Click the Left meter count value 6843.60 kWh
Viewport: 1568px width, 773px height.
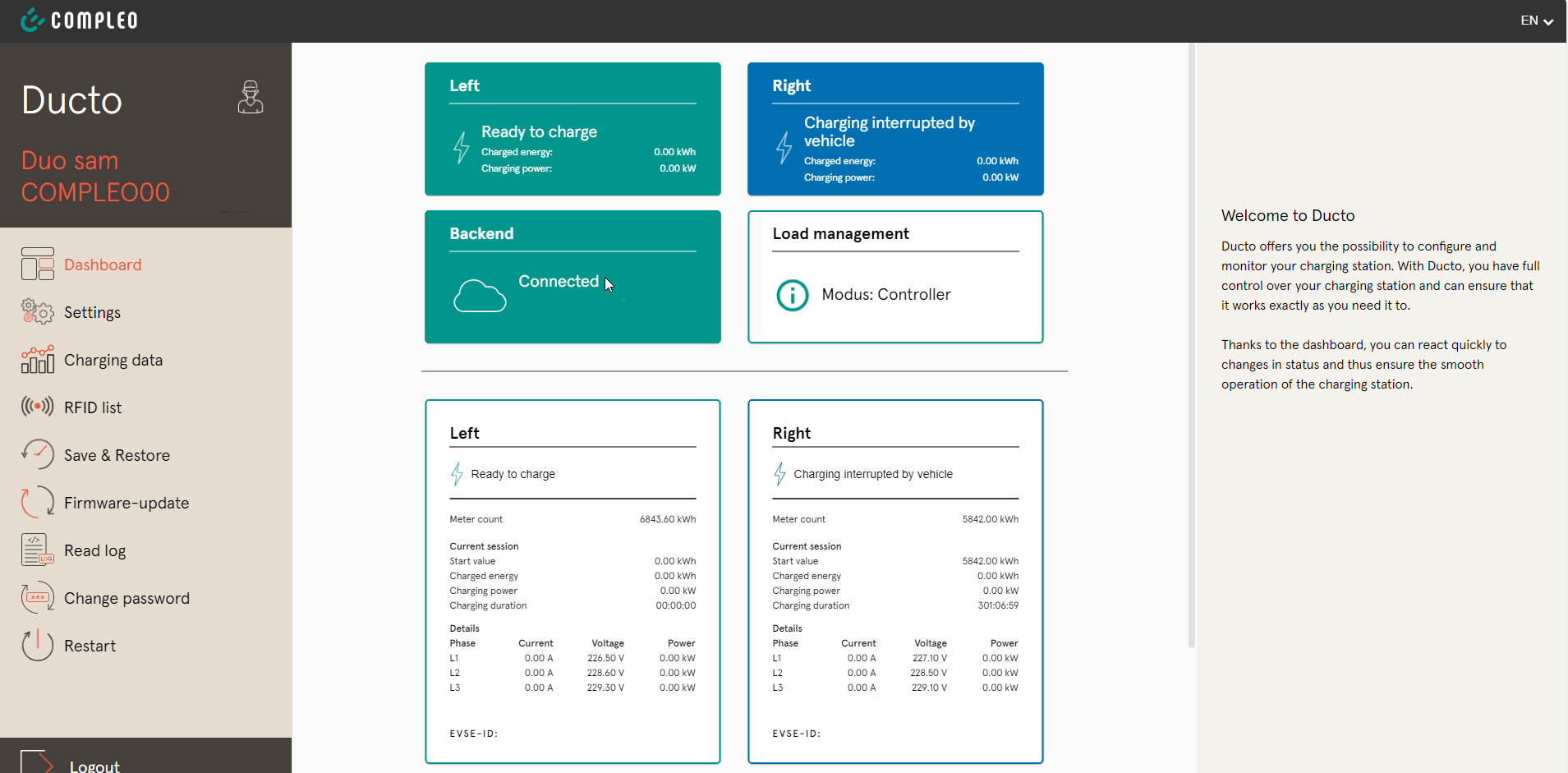coord(668,519)
